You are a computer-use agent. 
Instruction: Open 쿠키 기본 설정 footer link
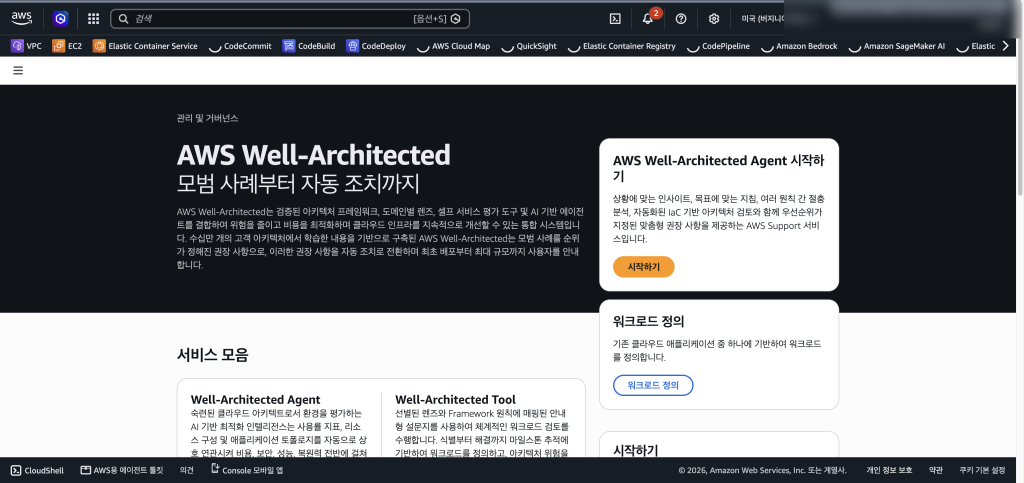982,470
